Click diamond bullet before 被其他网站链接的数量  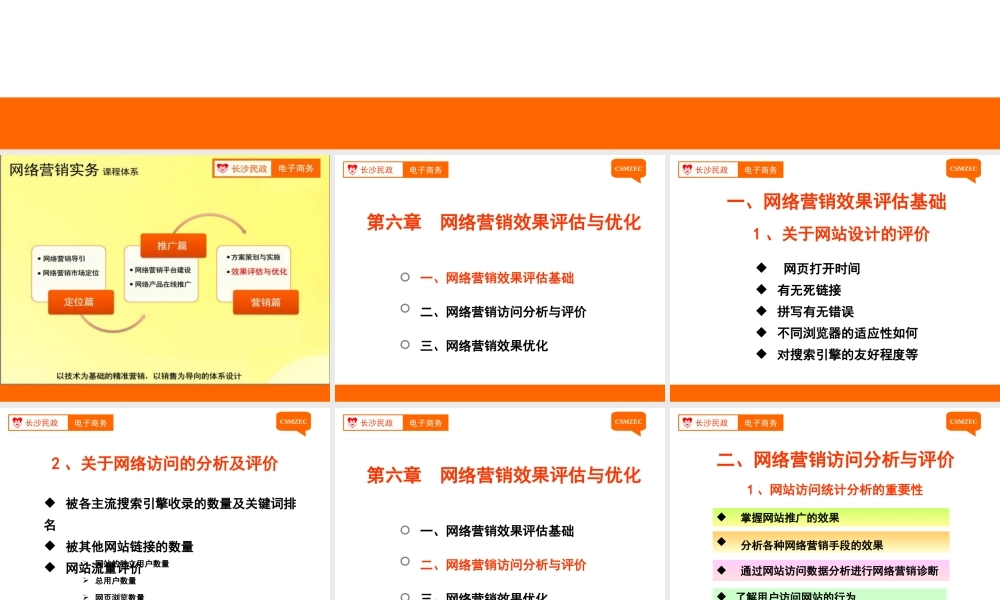(49, 546)
